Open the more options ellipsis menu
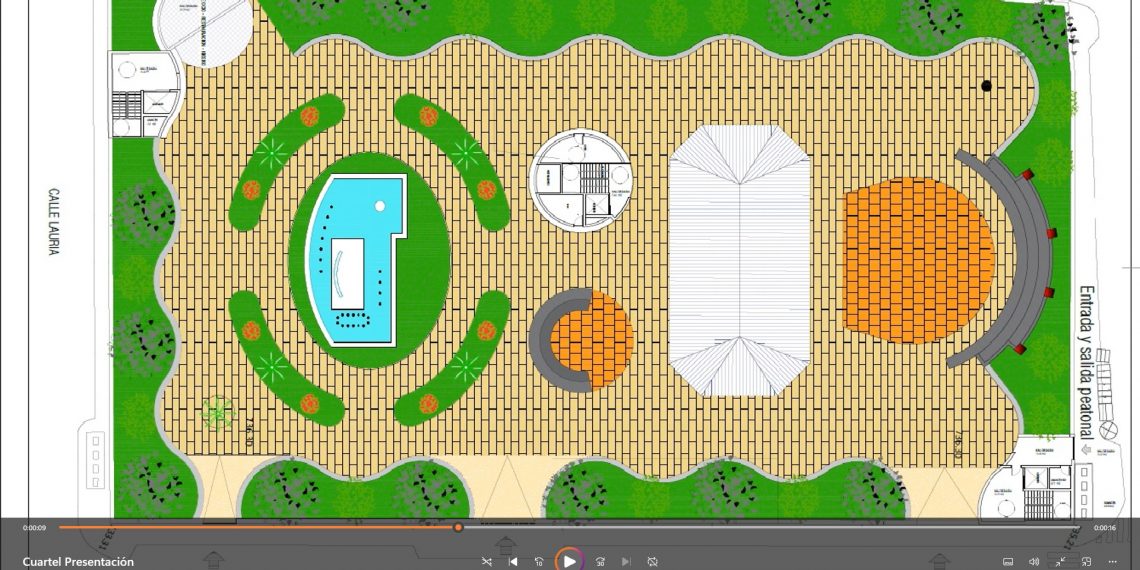Screen dimensions: 1140x570 click(1112, 562)
